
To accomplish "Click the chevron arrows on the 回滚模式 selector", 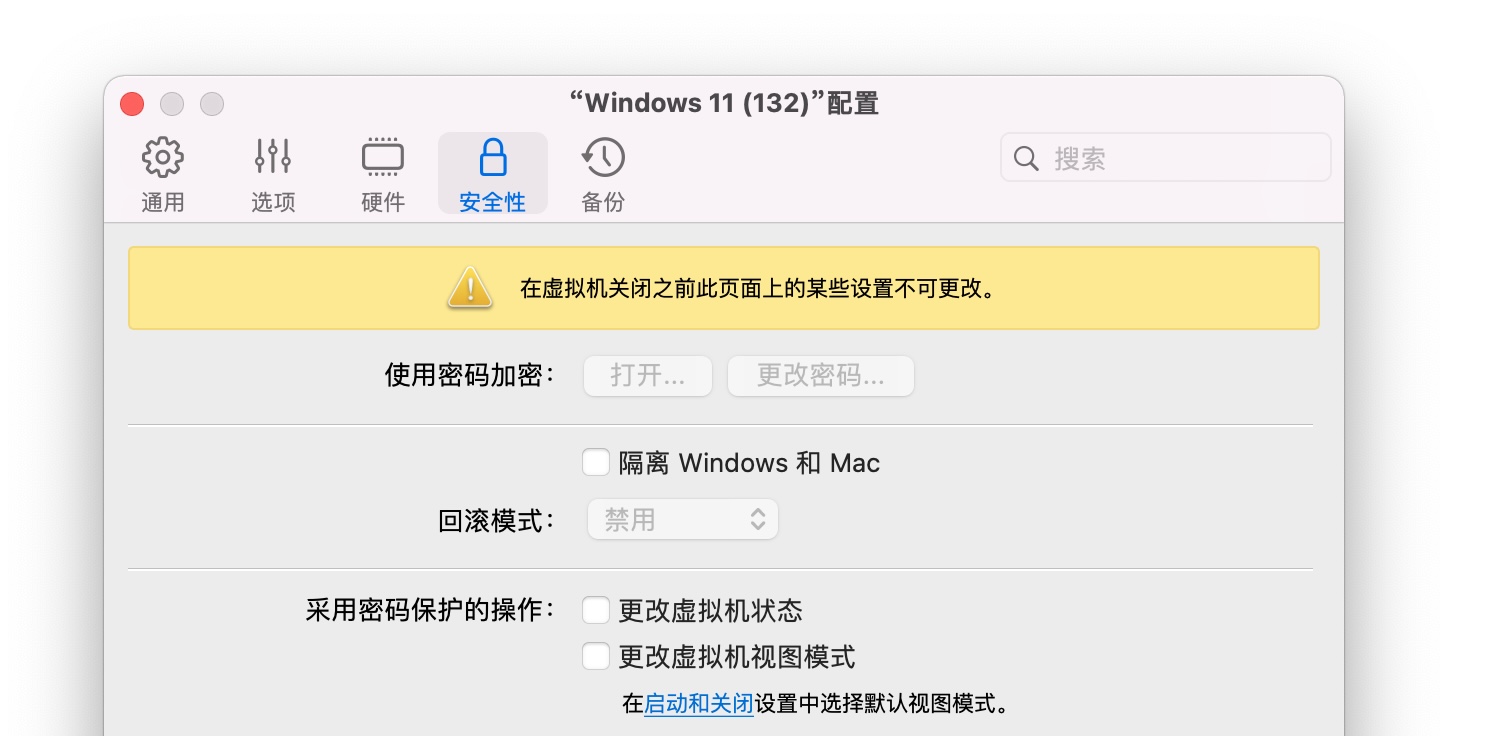I will point(758,519).
